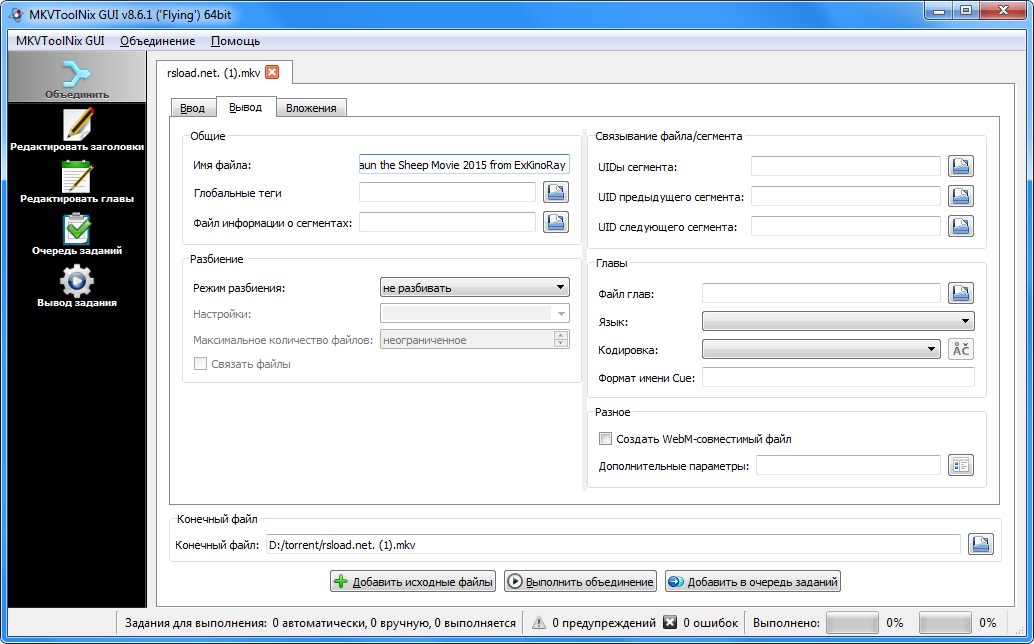1034x644 pixels.
Task: Click the UID следующего сегмента field
Action: click(845, 226)
